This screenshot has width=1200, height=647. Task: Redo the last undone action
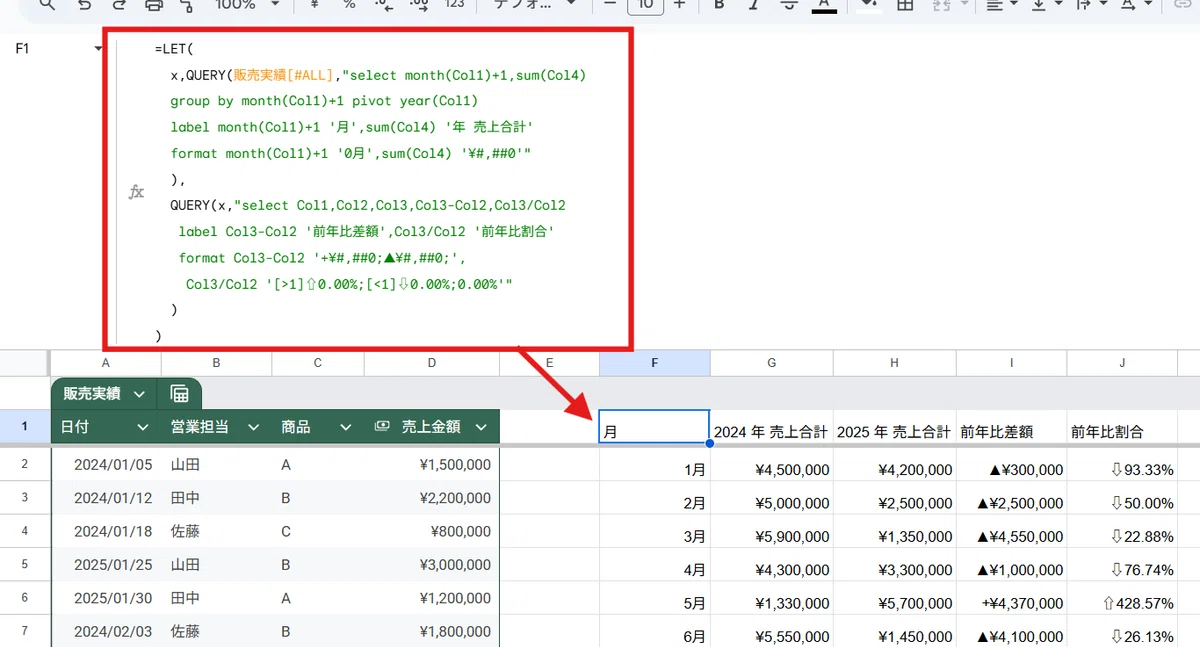coord(119,5)
